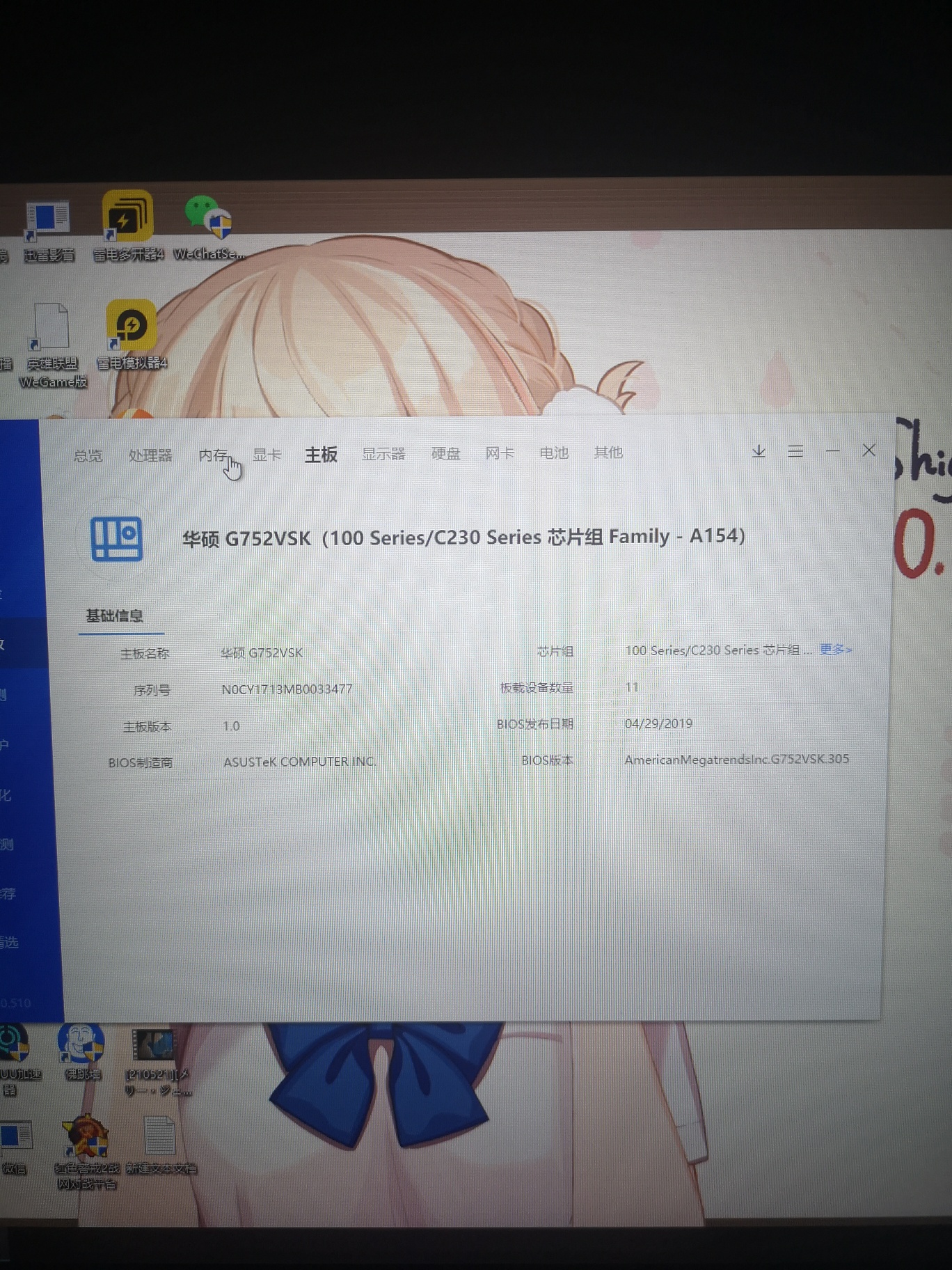Click the 主板版本 label
Screen dimensions: 952x1270
coord(147,727)
